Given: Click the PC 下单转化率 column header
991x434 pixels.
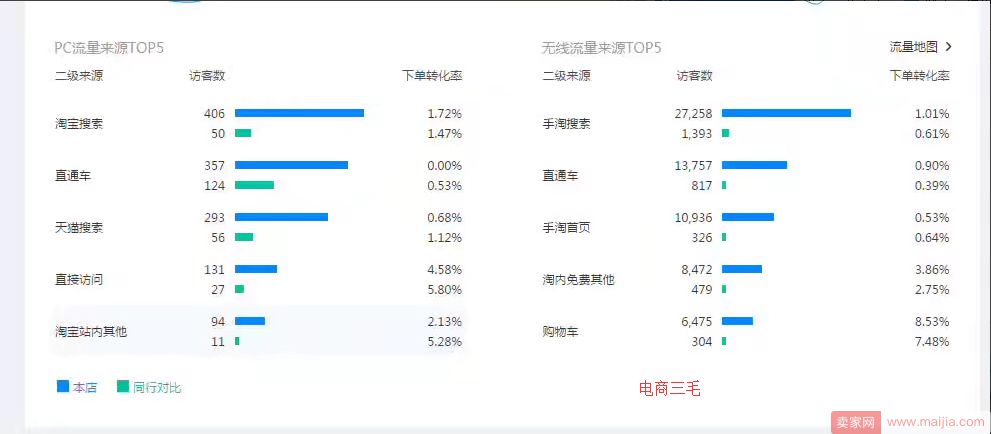Looking at the screenshot, I should click(x=432, y=76).
